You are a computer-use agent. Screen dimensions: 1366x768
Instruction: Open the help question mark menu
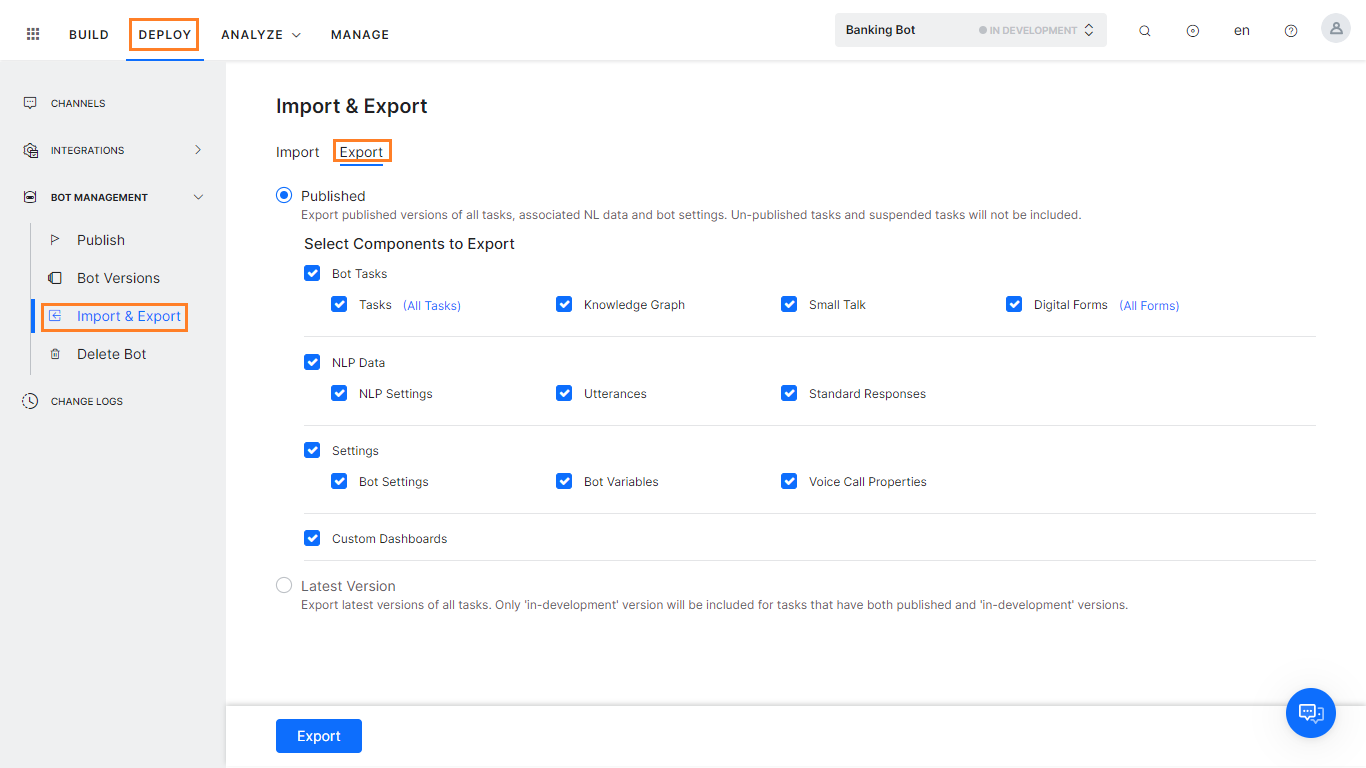pyautogui.click(x=1290, y=30)
